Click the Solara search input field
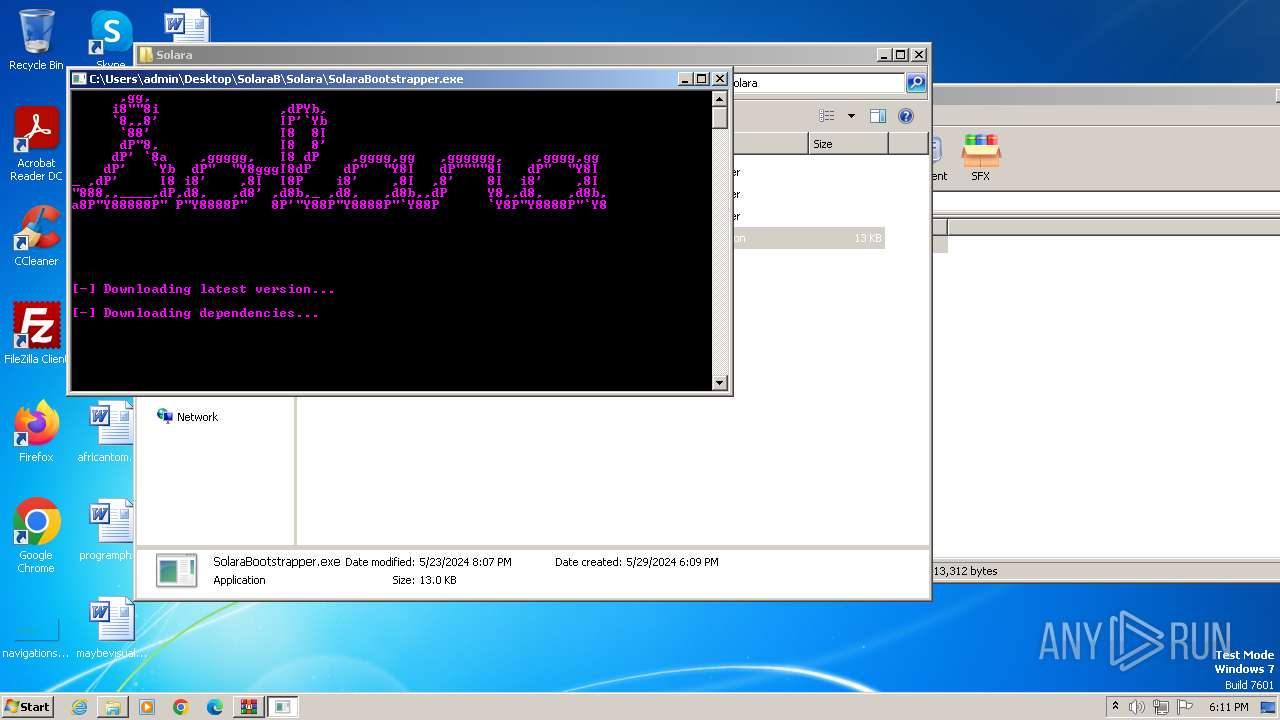 [x=816, y=83]
